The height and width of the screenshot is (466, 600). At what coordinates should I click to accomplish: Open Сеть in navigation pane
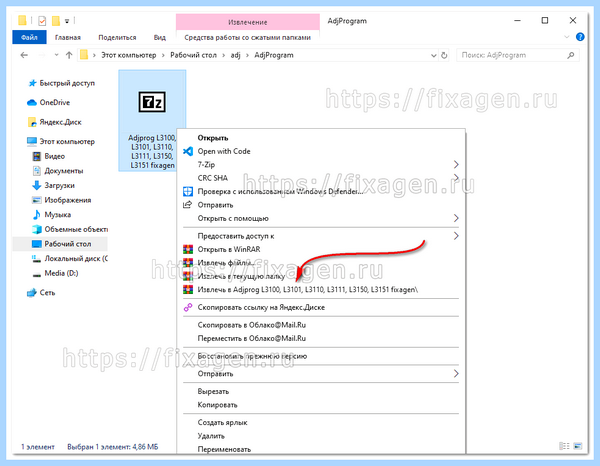[41, 293]
